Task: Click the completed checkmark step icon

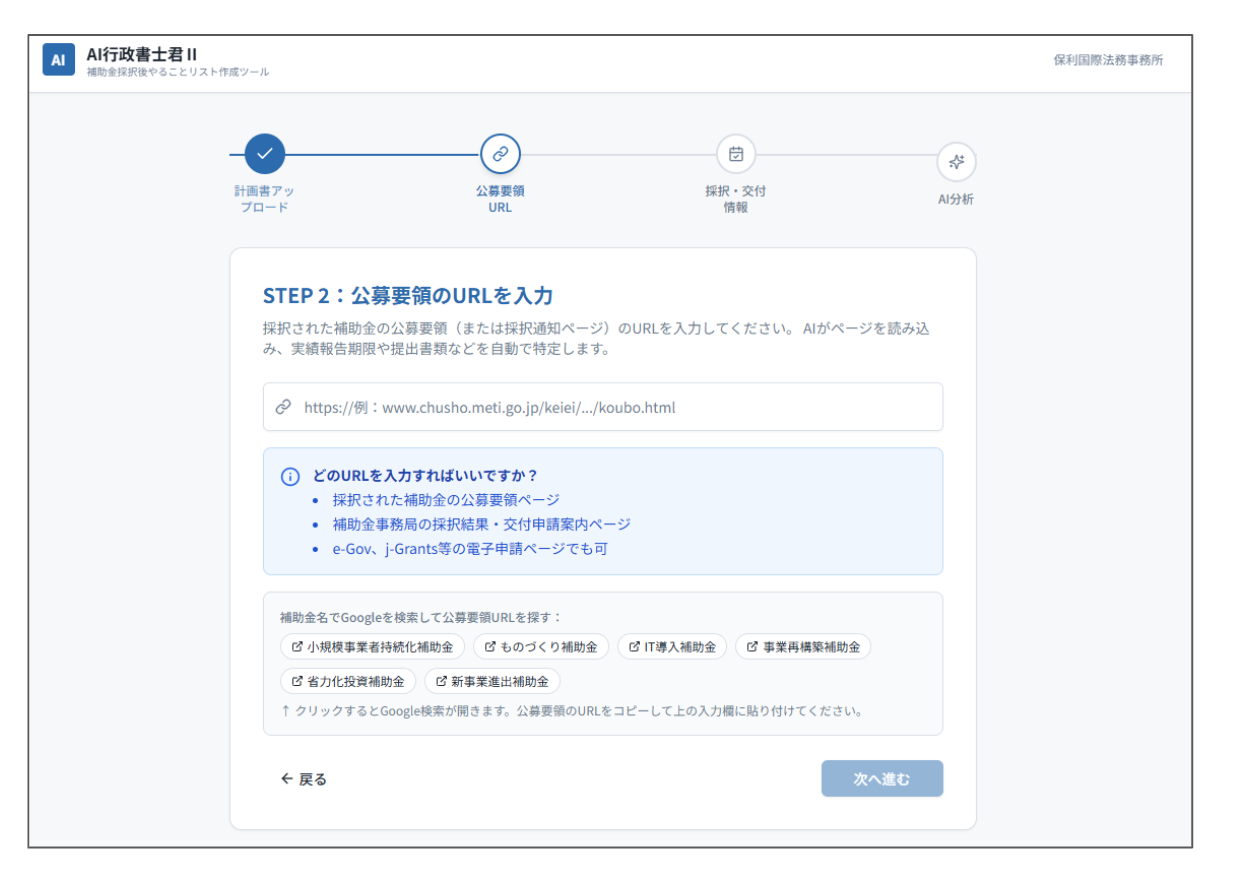Action: [x=265, y=154]
